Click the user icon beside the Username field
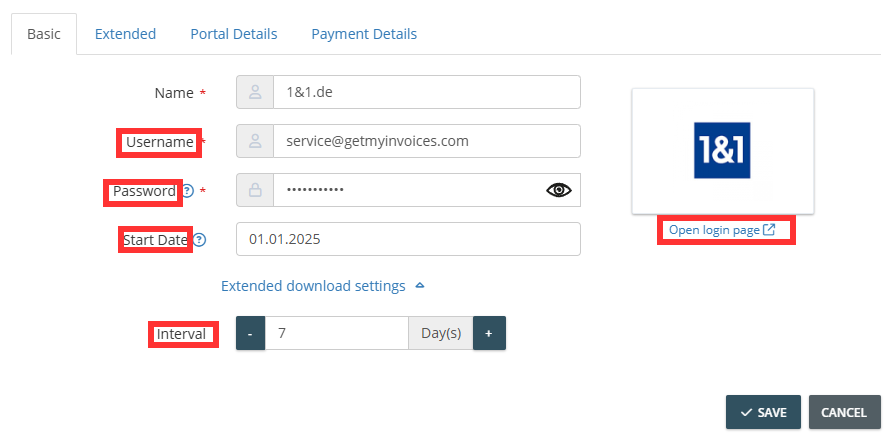The image size is (895, 448). pos(255,141)
